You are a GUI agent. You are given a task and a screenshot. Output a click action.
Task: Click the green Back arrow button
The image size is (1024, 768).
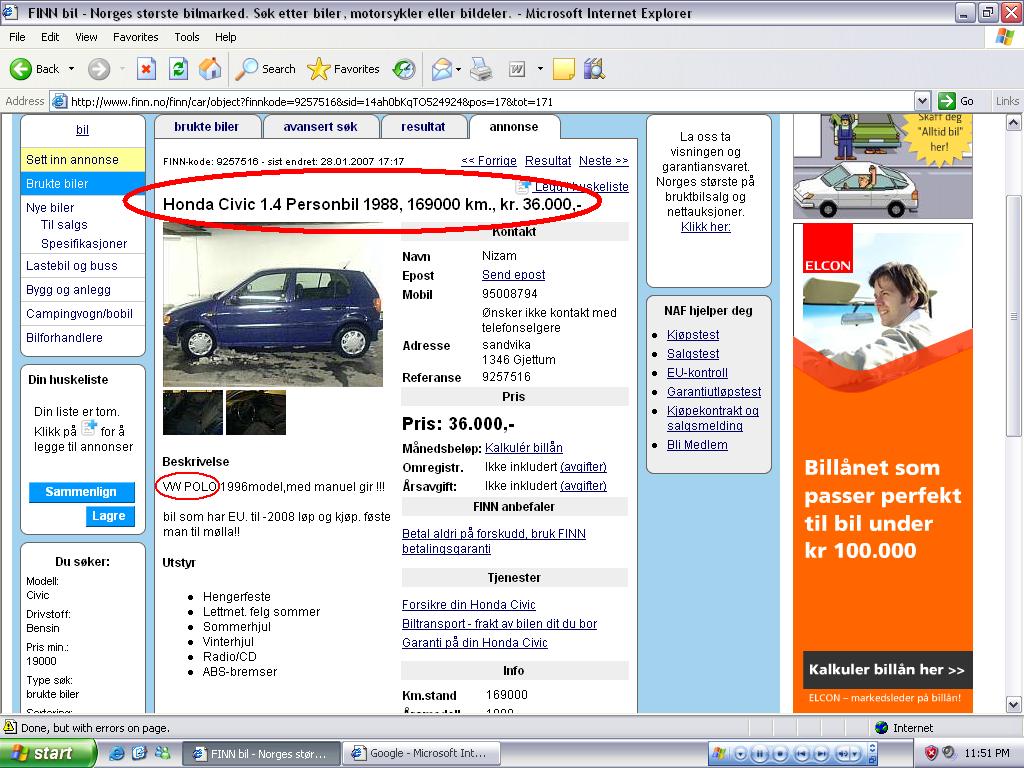pyautogui.click(x=21, y=69)
